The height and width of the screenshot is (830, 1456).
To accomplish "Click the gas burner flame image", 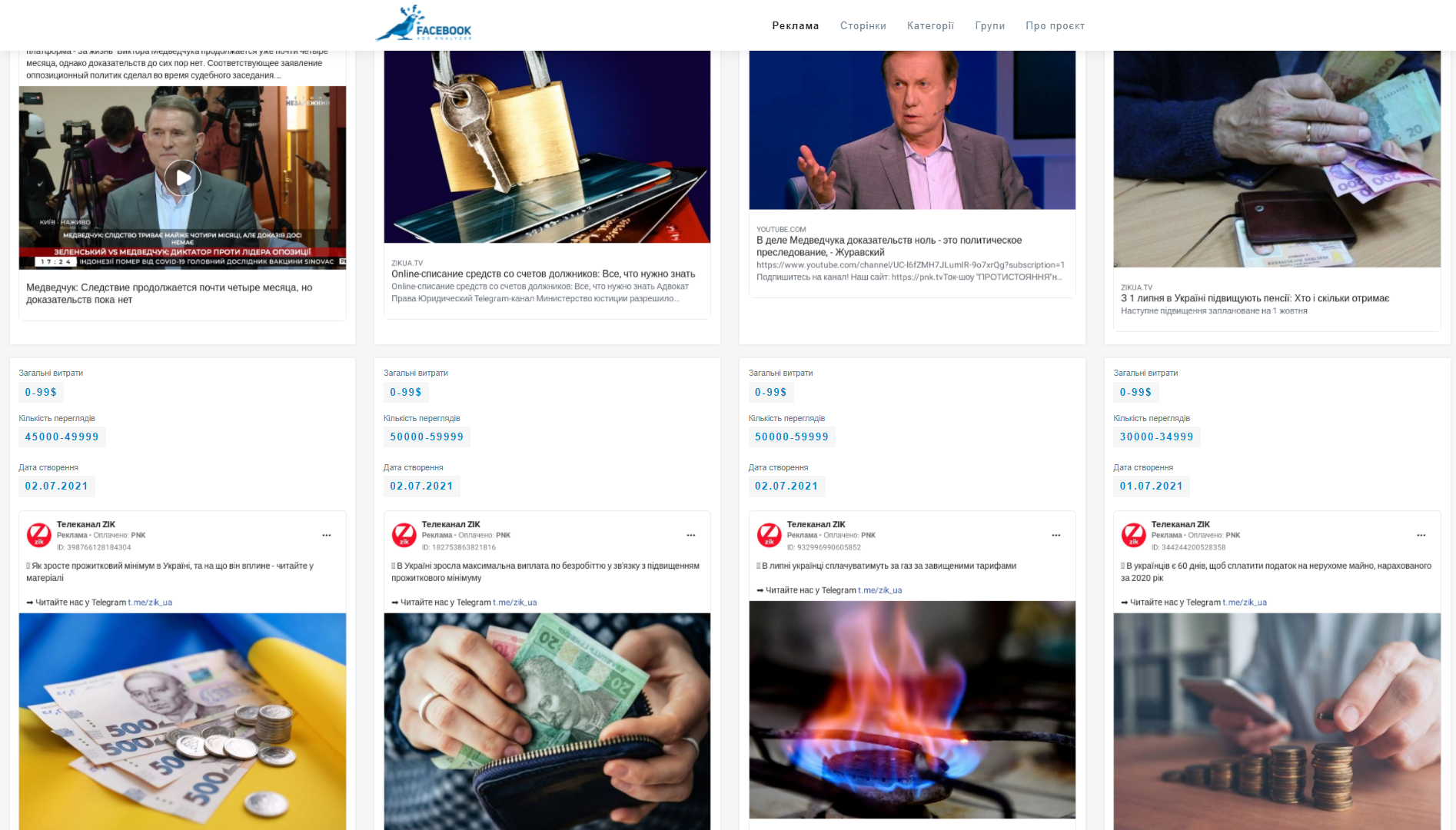I will tap(912, 709).
